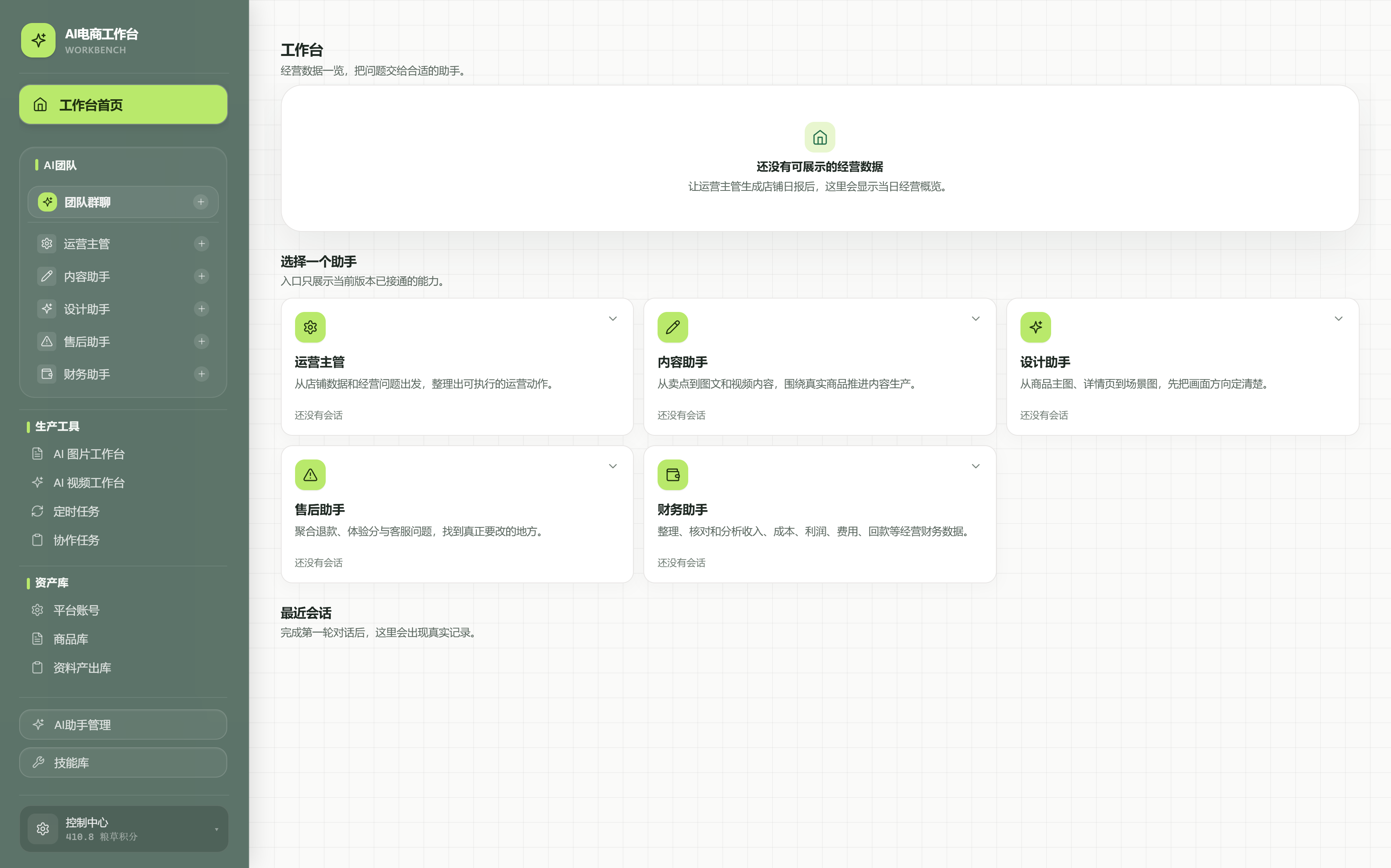Click the sparkle icon for AI 视频工作台

[37, 482]
